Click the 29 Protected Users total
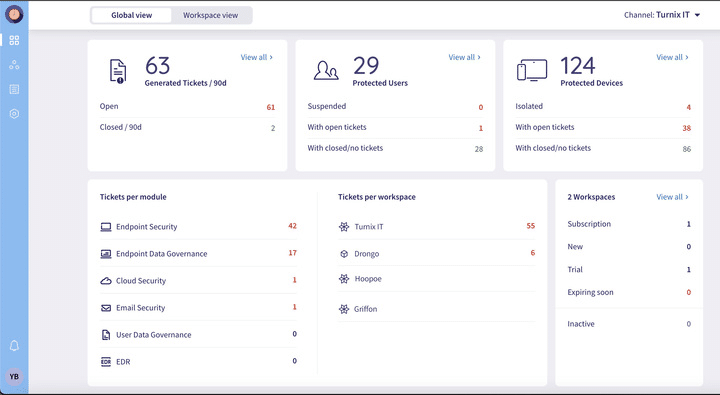This screenshot has height=395, width=720. 366,66
